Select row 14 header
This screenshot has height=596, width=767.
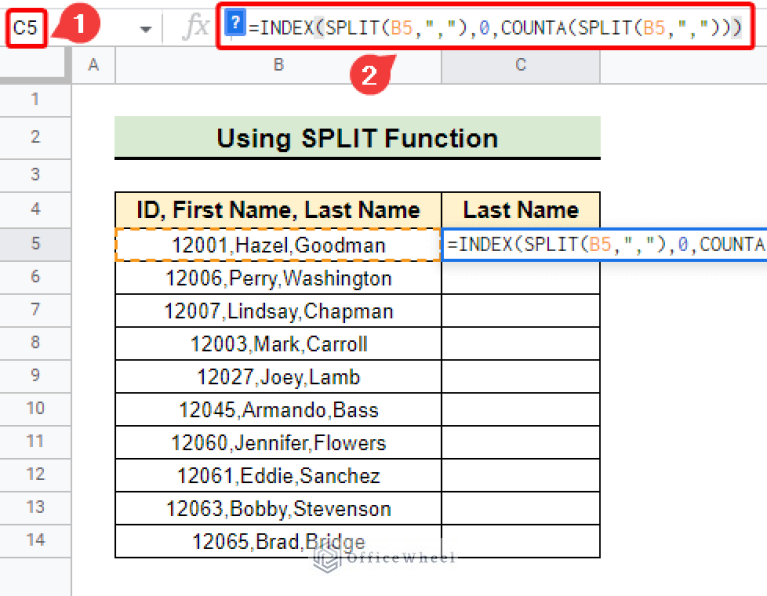35,540
